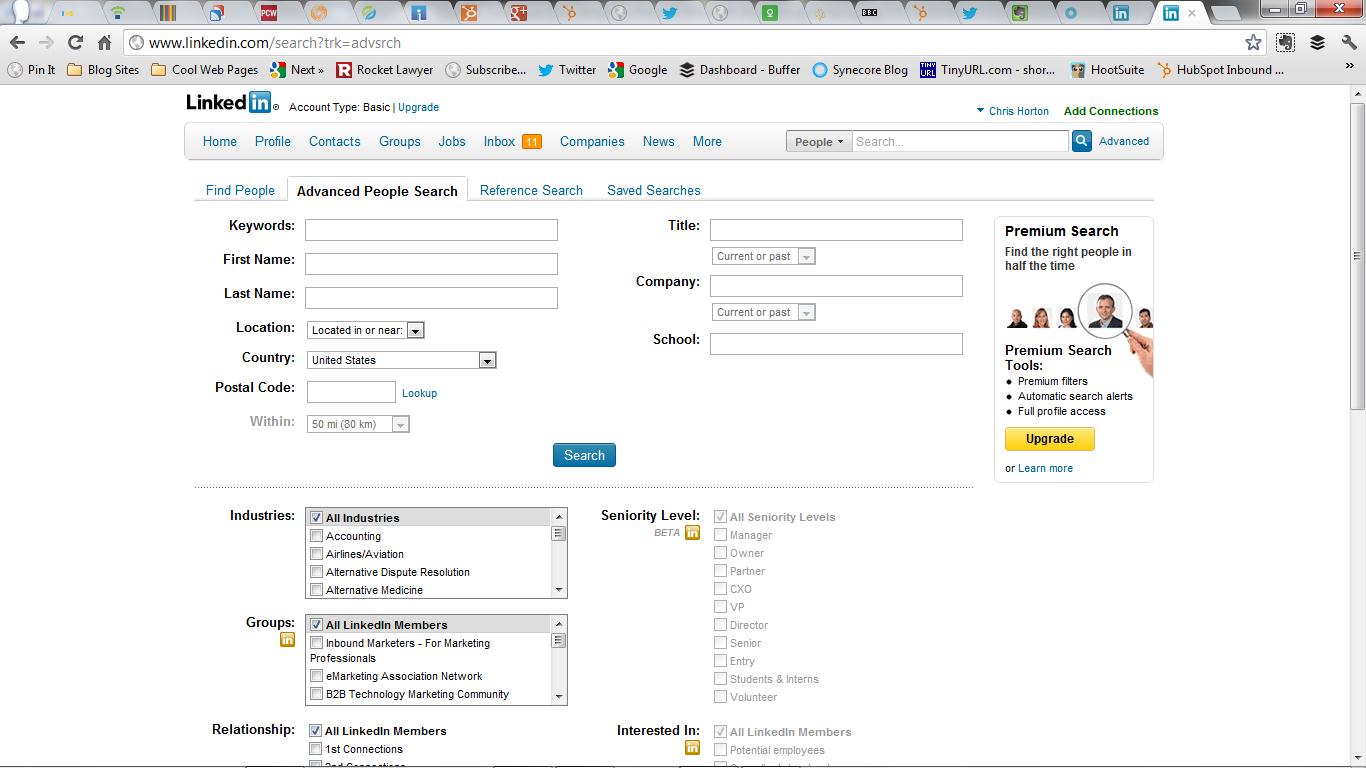
Task: Check the Accounting industry checkbox
Action: (316, 536)
